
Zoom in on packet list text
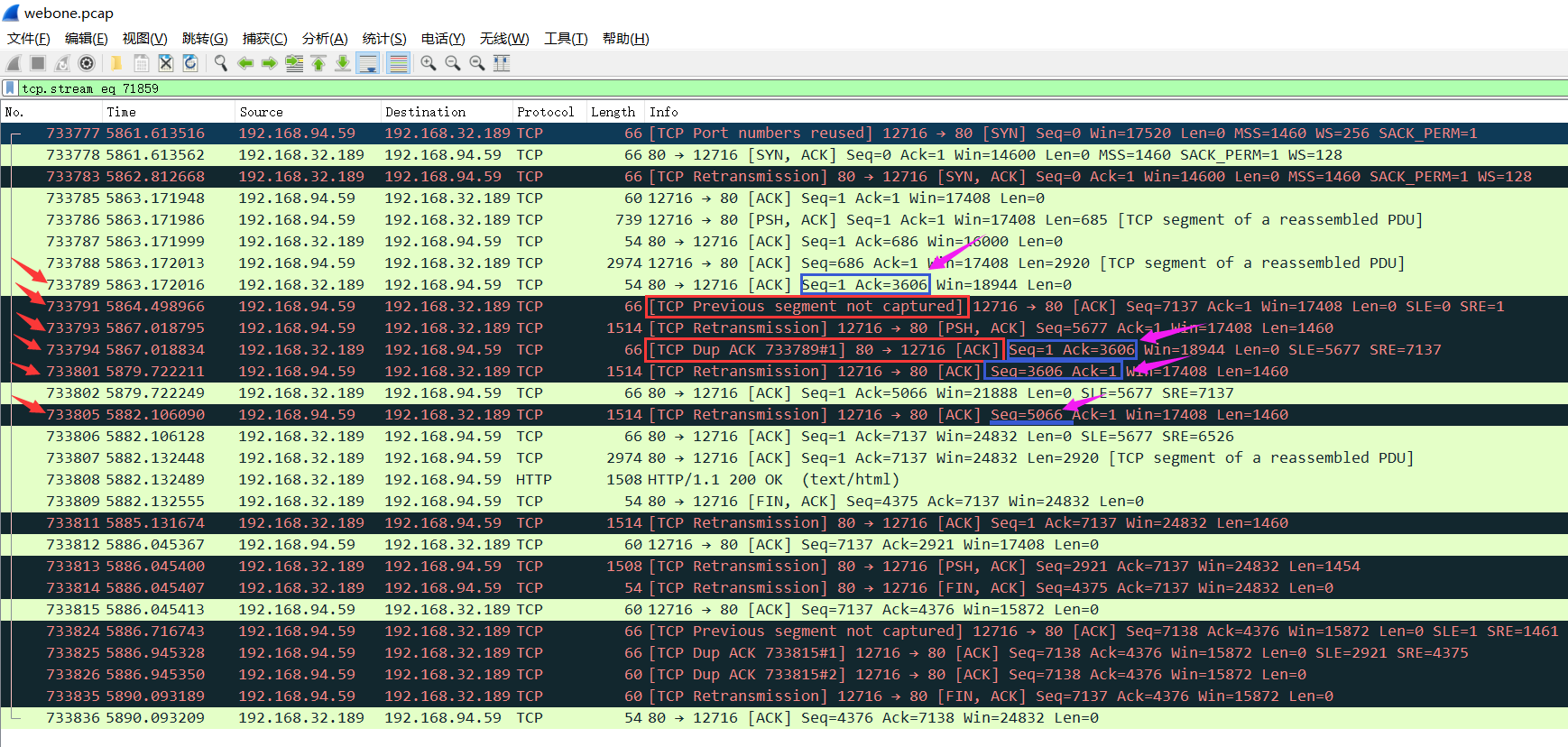pos(429,63)
